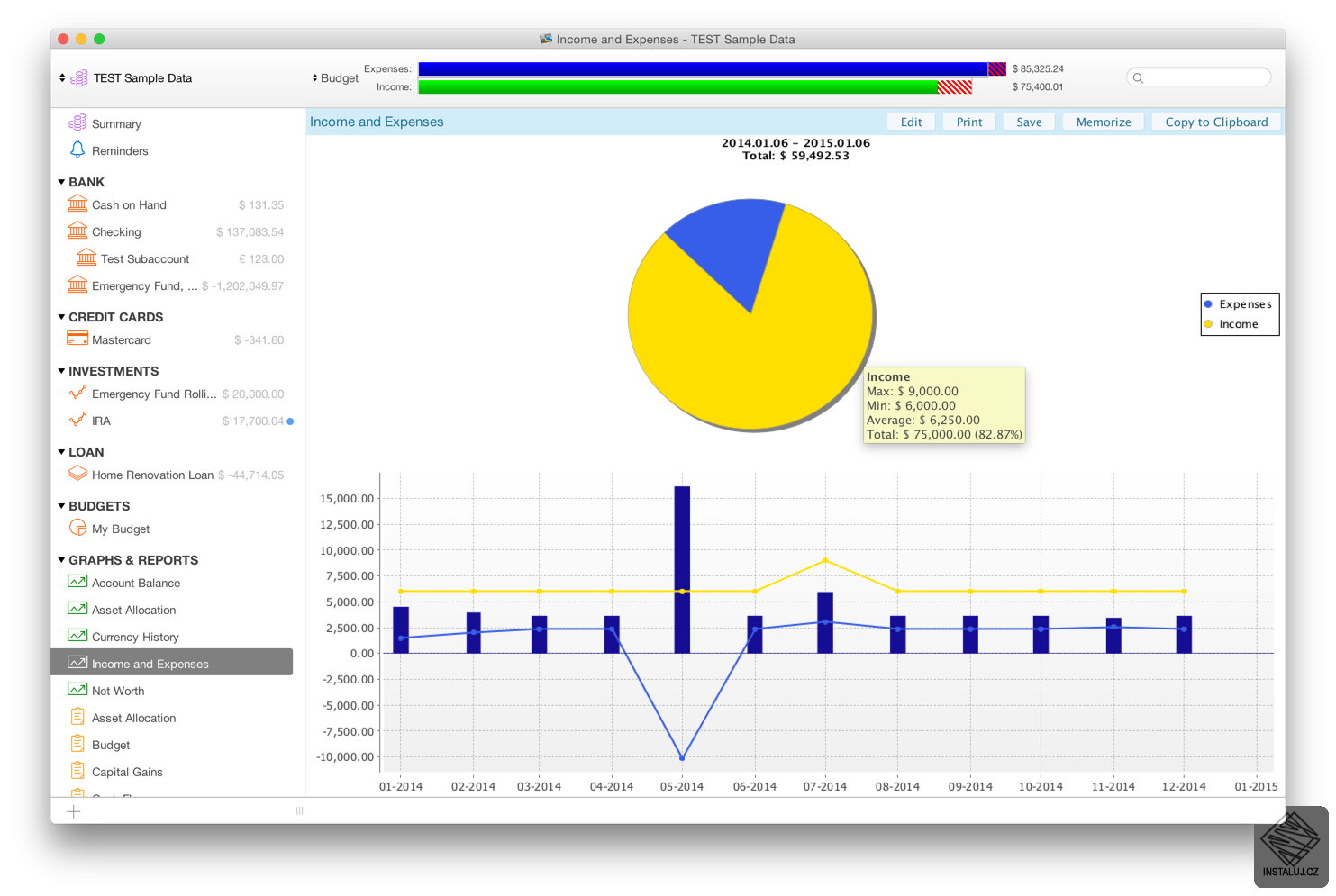Click the Summary coins icon
This screenshot has height=896, width=1336.
pos(77,122)
